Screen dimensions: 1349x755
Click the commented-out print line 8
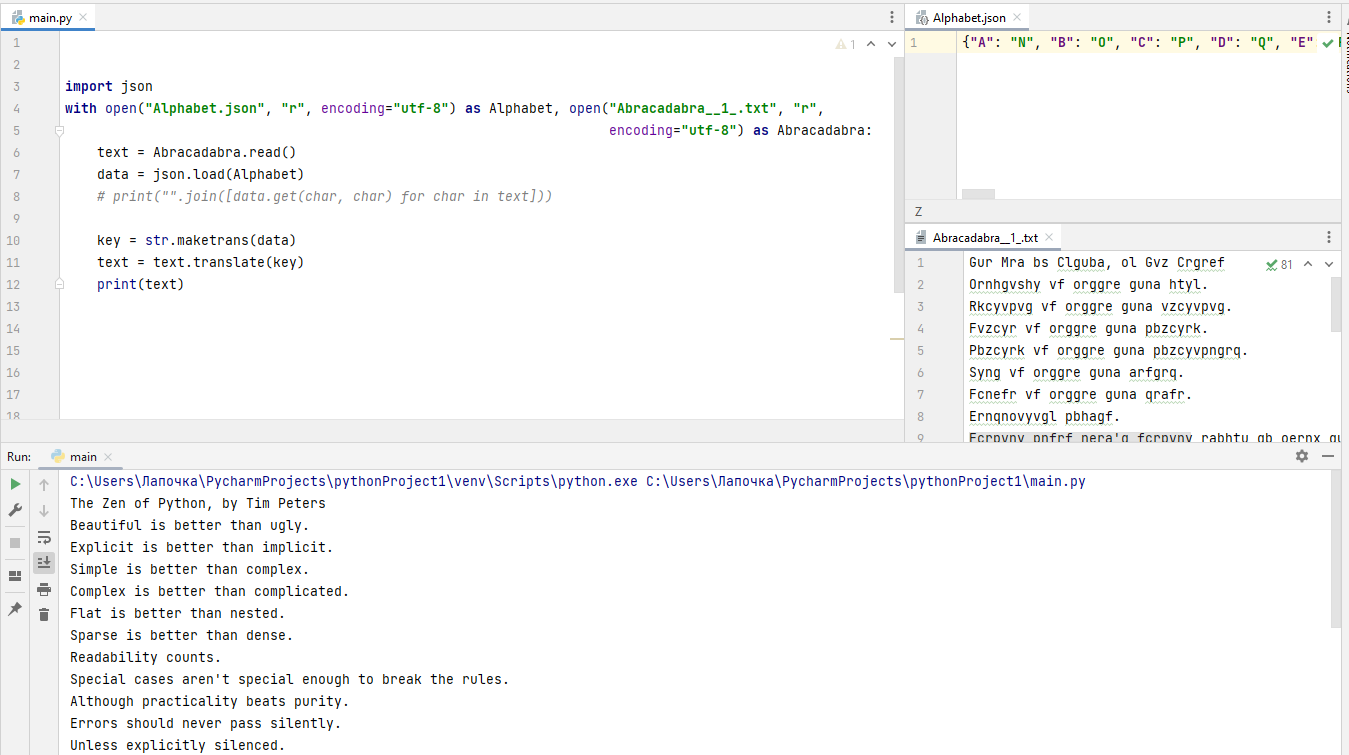(x=325, y=197)
